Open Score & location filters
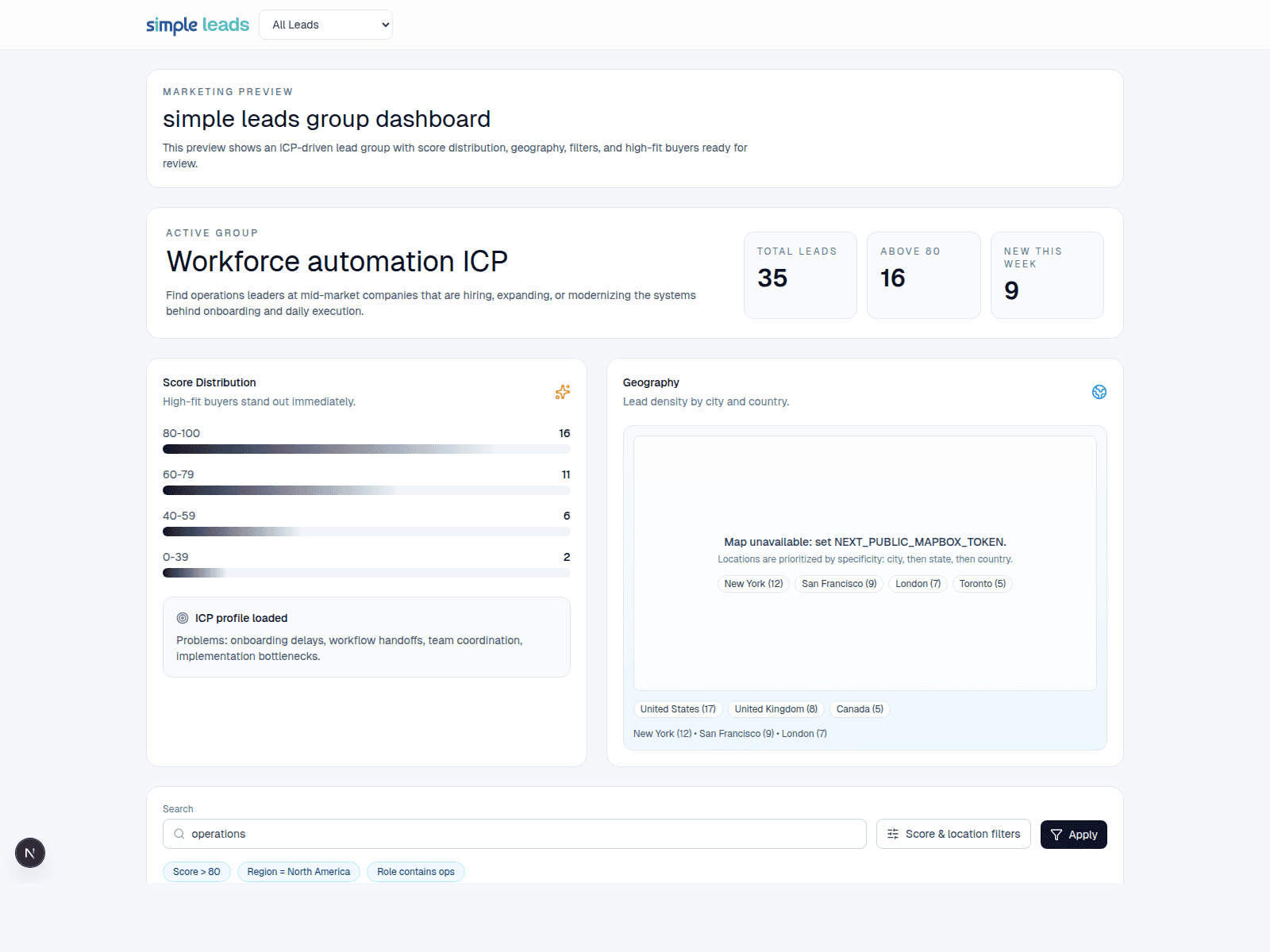1270x952 pixels. pos(953,834)
